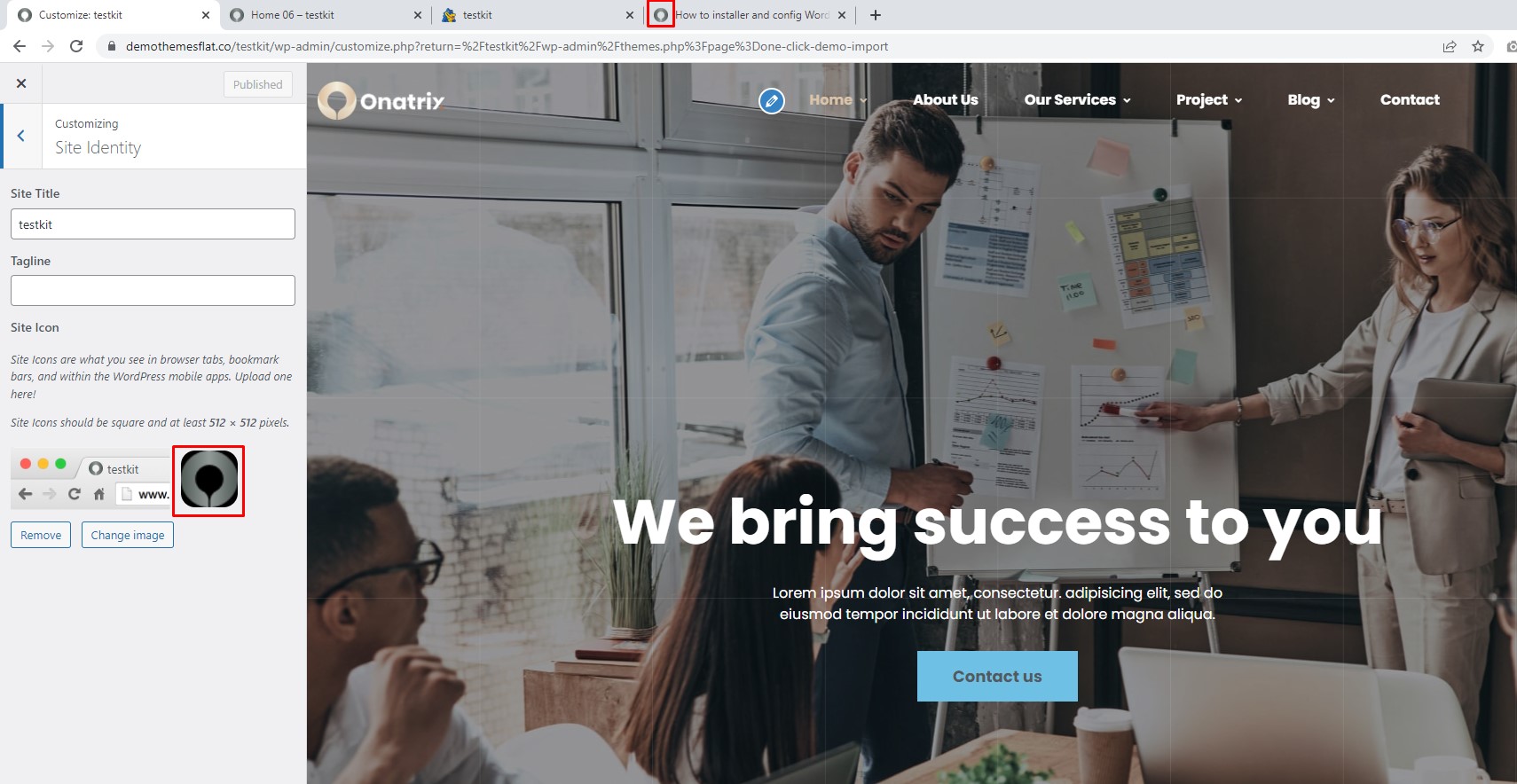The height and width of the screenshot is (784, 1517).
Task: Click the Change image button
Action: pos(128,535)
